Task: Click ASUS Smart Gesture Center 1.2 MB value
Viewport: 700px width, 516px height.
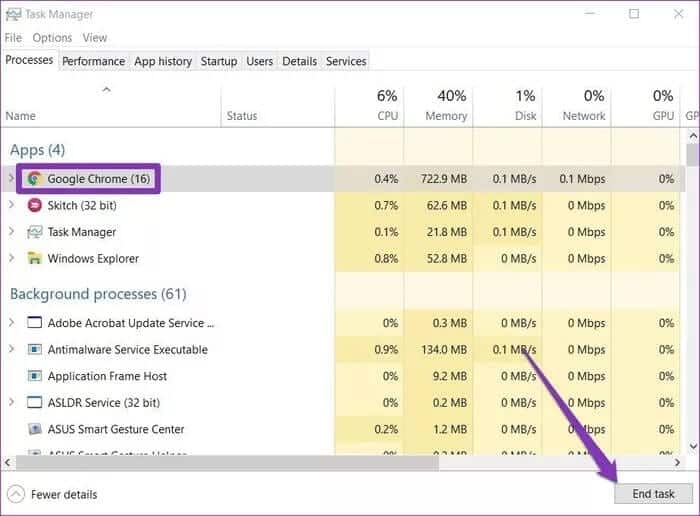Action: point(450,429)
